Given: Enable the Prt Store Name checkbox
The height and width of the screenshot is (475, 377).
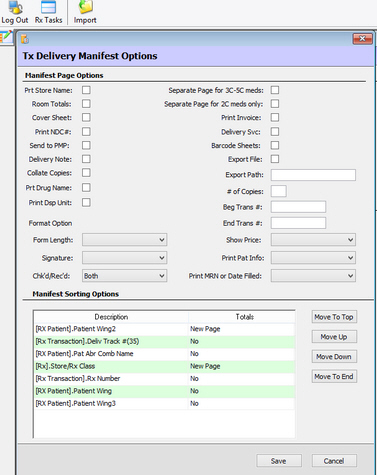Looking at the screenshot, I should pos(86,90).
